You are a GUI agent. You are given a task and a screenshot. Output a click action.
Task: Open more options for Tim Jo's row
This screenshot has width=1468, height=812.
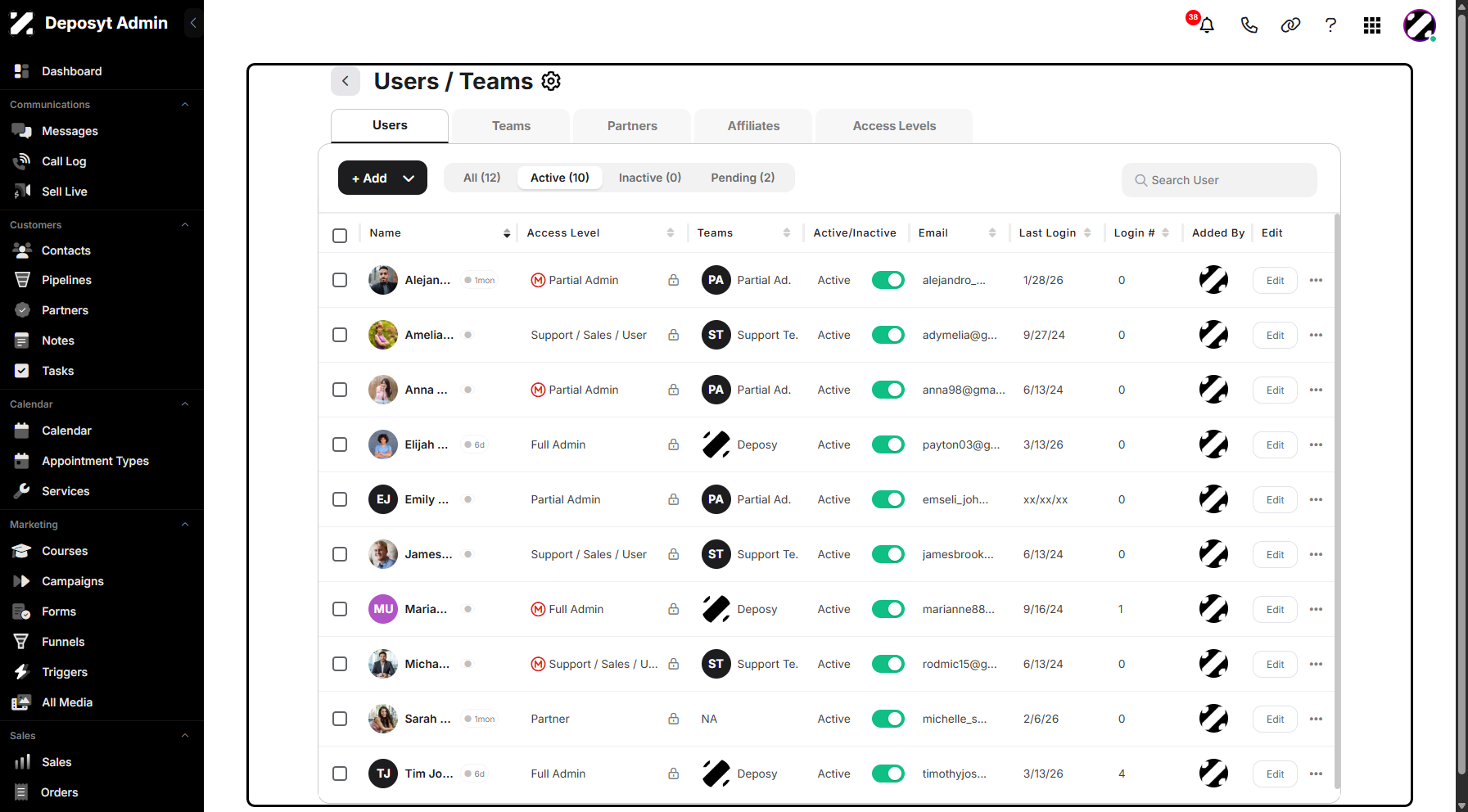click(1316, 774)
